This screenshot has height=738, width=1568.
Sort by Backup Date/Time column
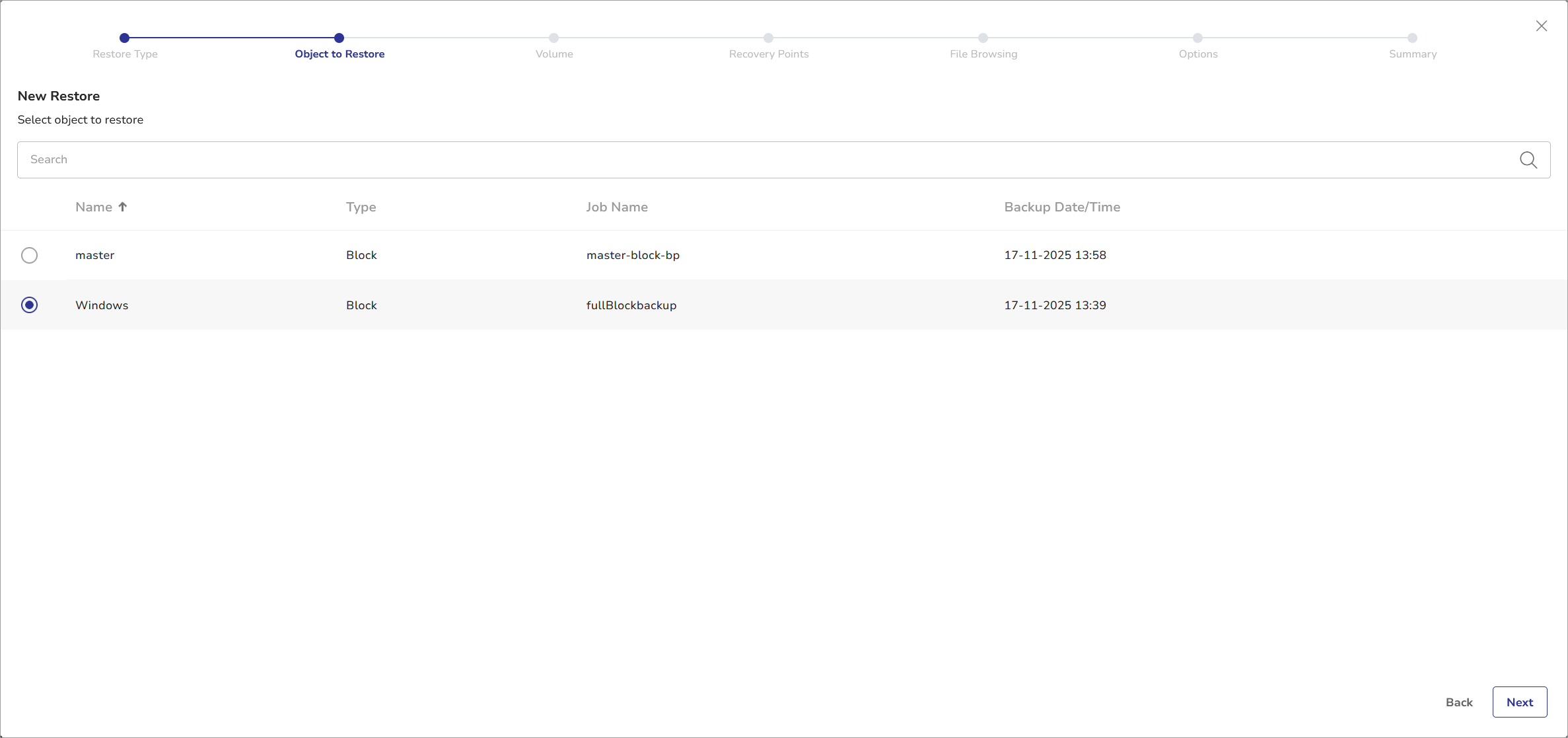tap(1061, 207)
